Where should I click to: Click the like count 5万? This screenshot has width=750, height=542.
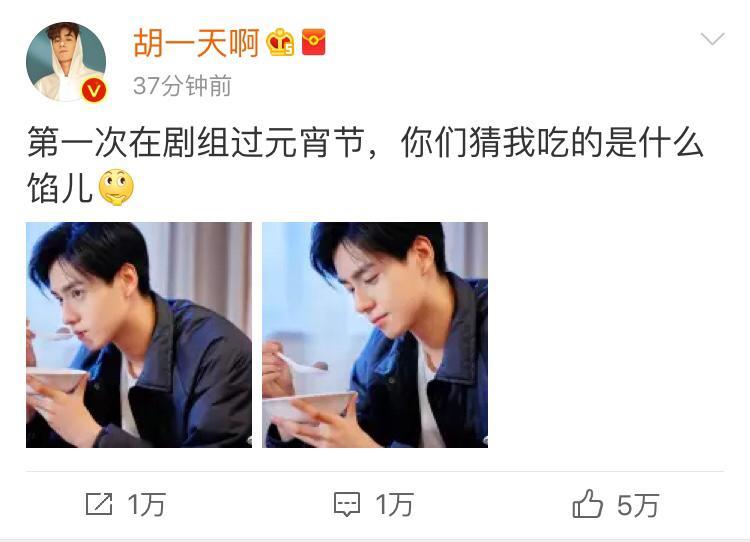click(x=638, y=505)
